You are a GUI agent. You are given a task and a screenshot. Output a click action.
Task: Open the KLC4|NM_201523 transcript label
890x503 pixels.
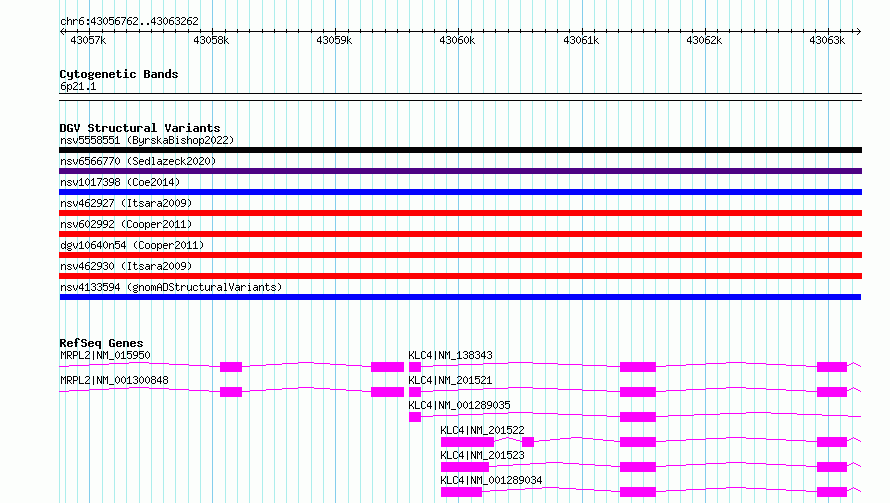[482, 455]
